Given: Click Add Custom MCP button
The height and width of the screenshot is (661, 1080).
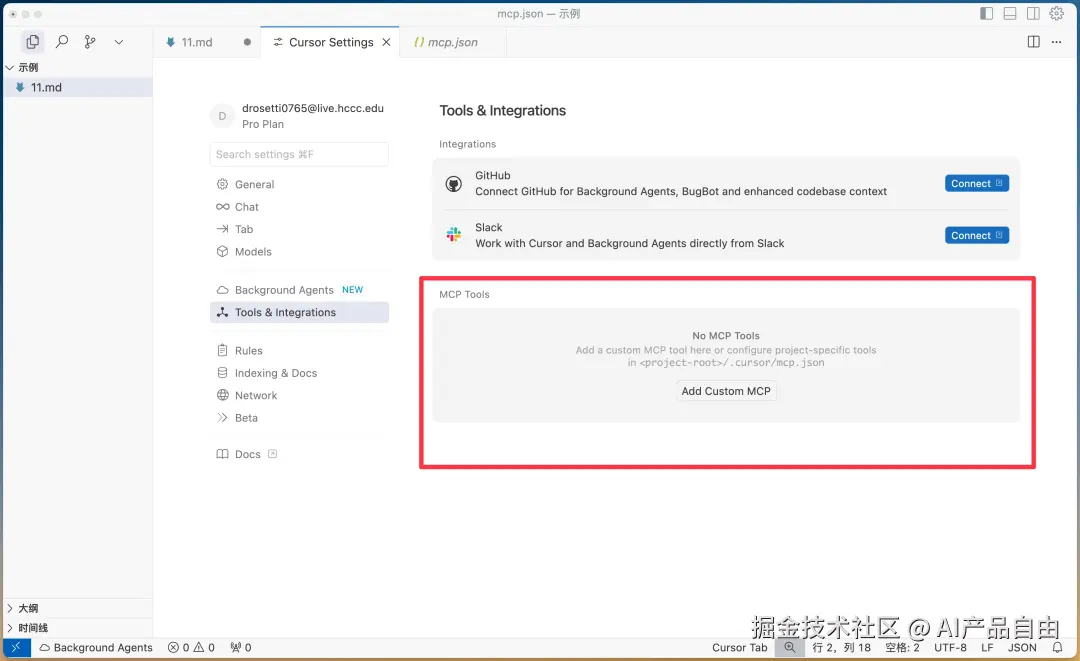Looking at the screenshot, I should pyautogui.click(x=726, y=391).
